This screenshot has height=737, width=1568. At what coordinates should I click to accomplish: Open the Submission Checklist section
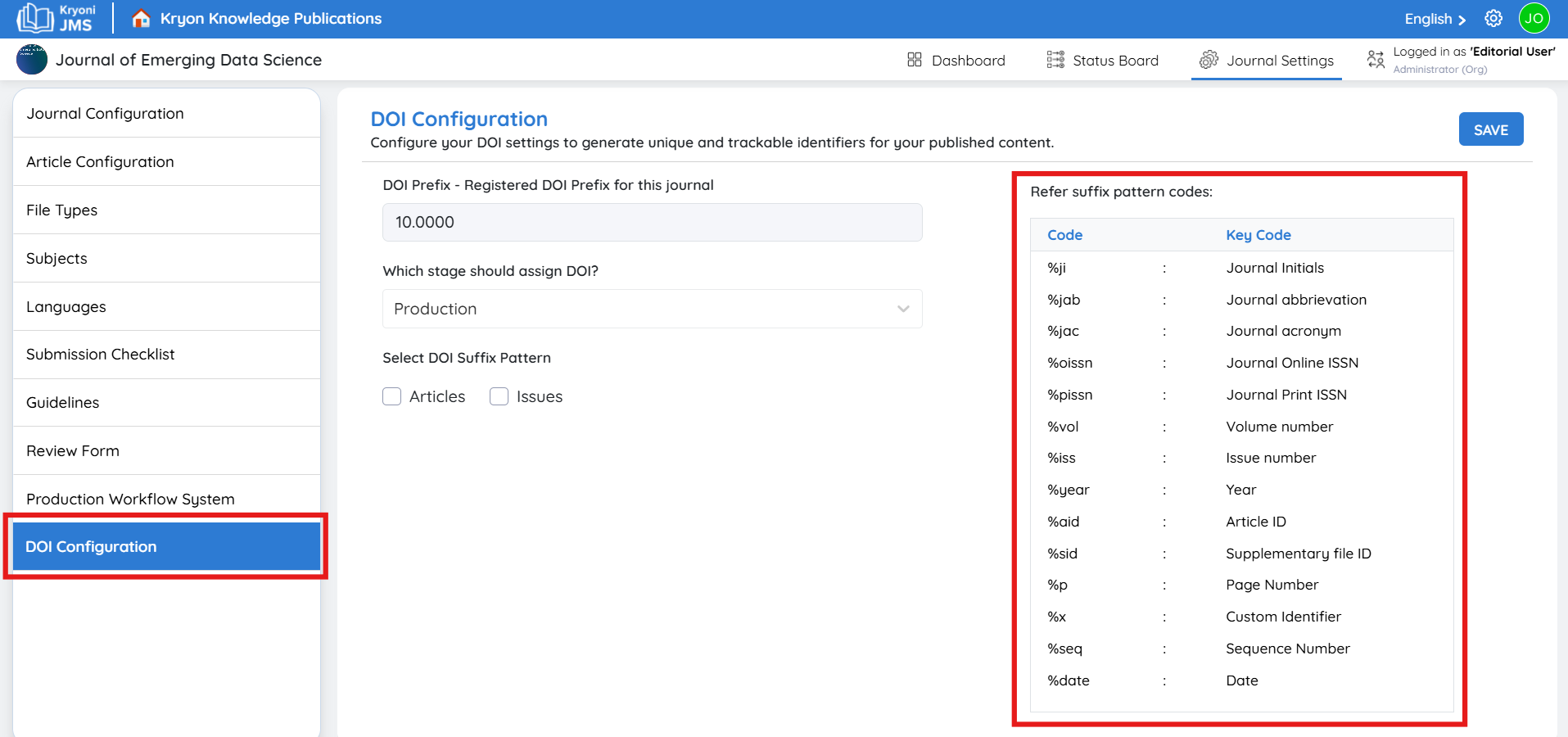pos(101,355)
